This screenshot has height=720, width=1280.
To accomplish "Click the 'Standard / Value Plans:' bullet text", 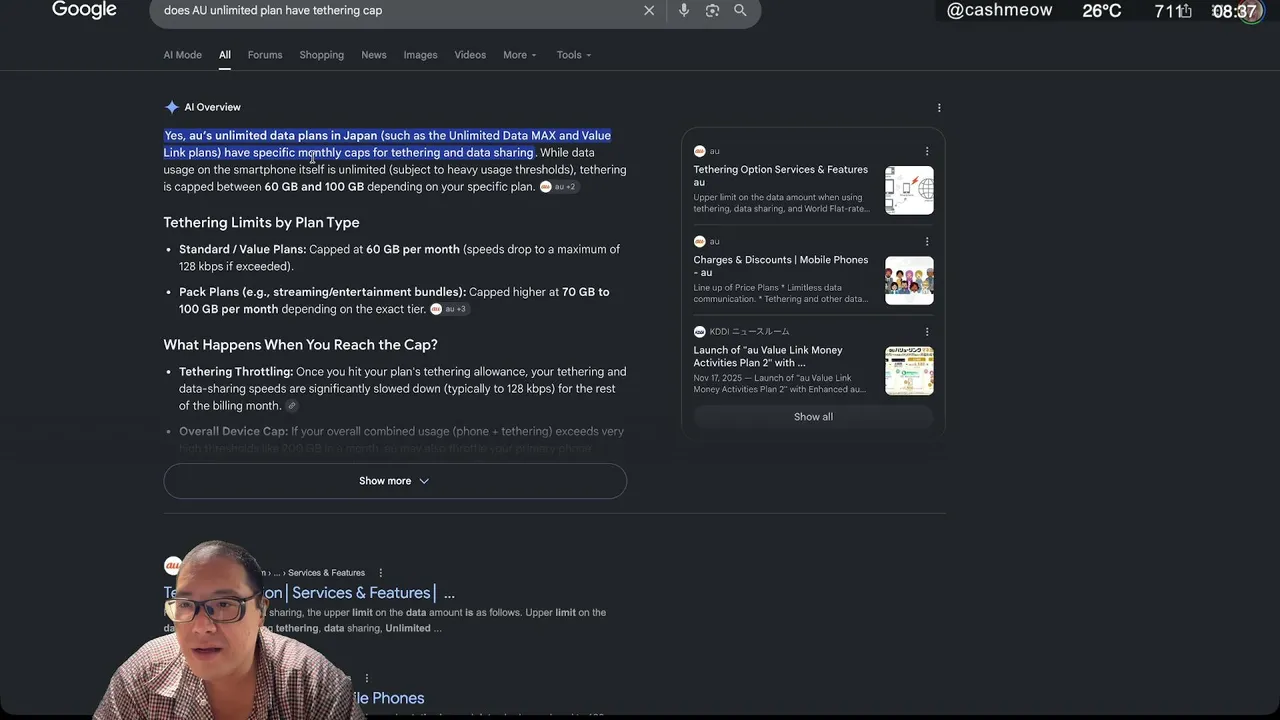I will (242, 249).
